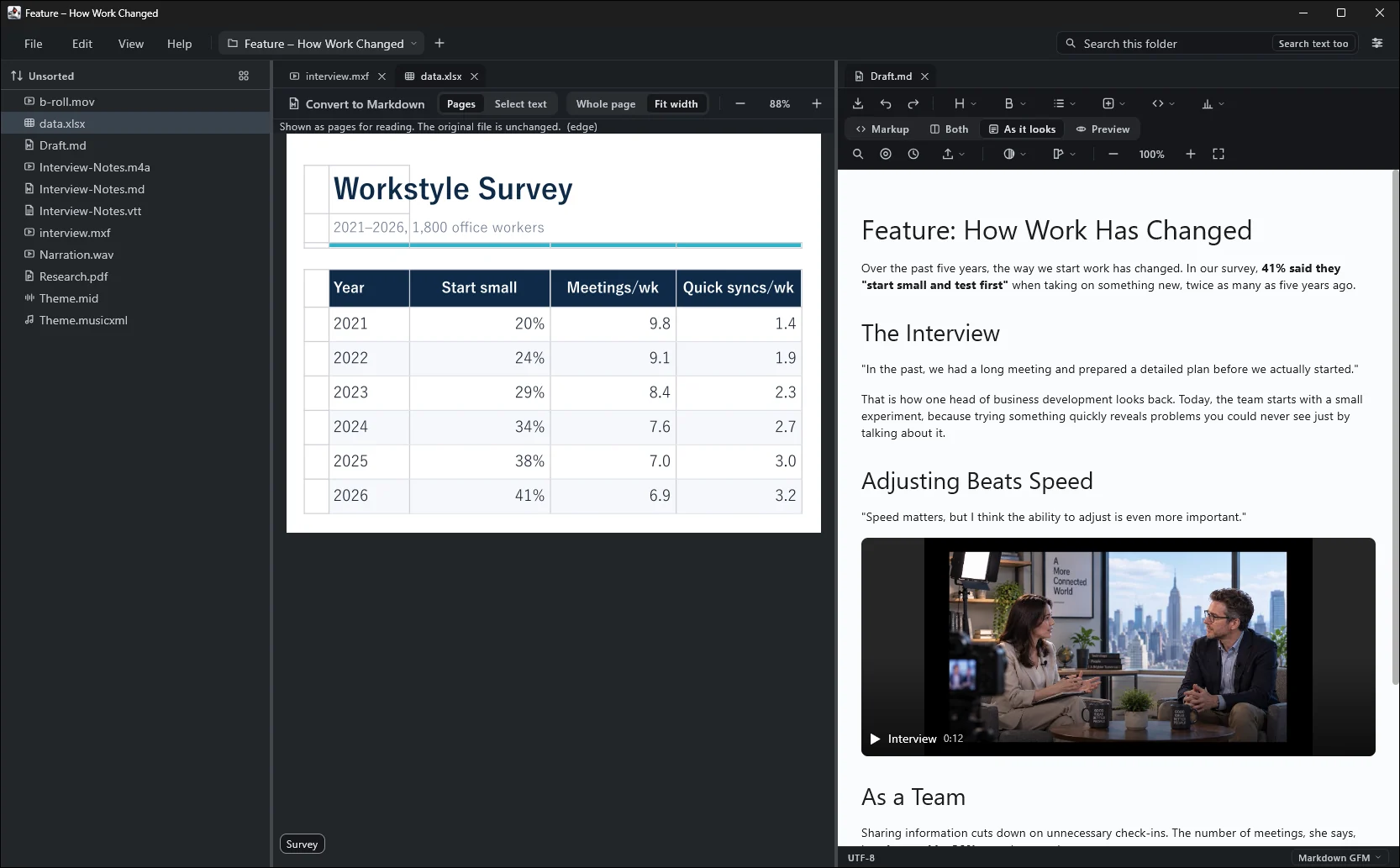The width and height of the screenshot is (1400, 868).
Task: Click the download/save icon in editor toolbar
Action: pos(858,104)
